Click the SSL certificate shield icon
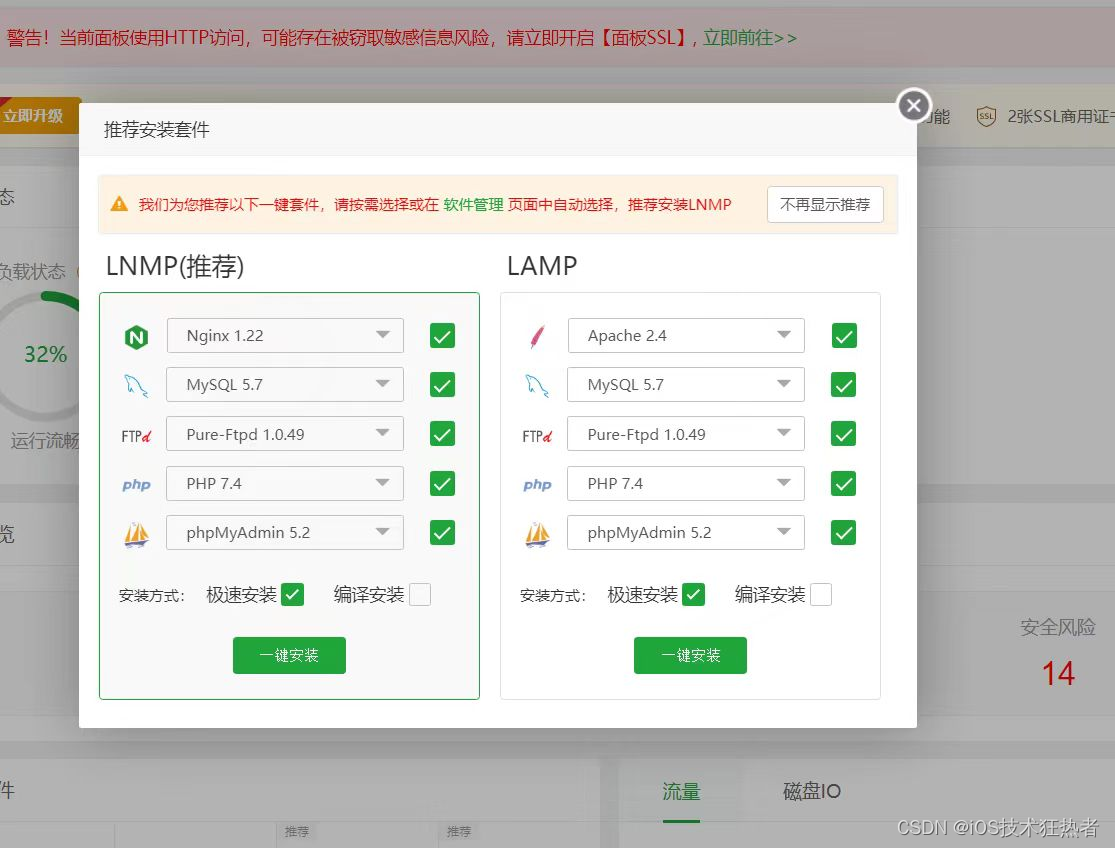This screenshot has height=848, width=1115. click(x=986, y=116)
